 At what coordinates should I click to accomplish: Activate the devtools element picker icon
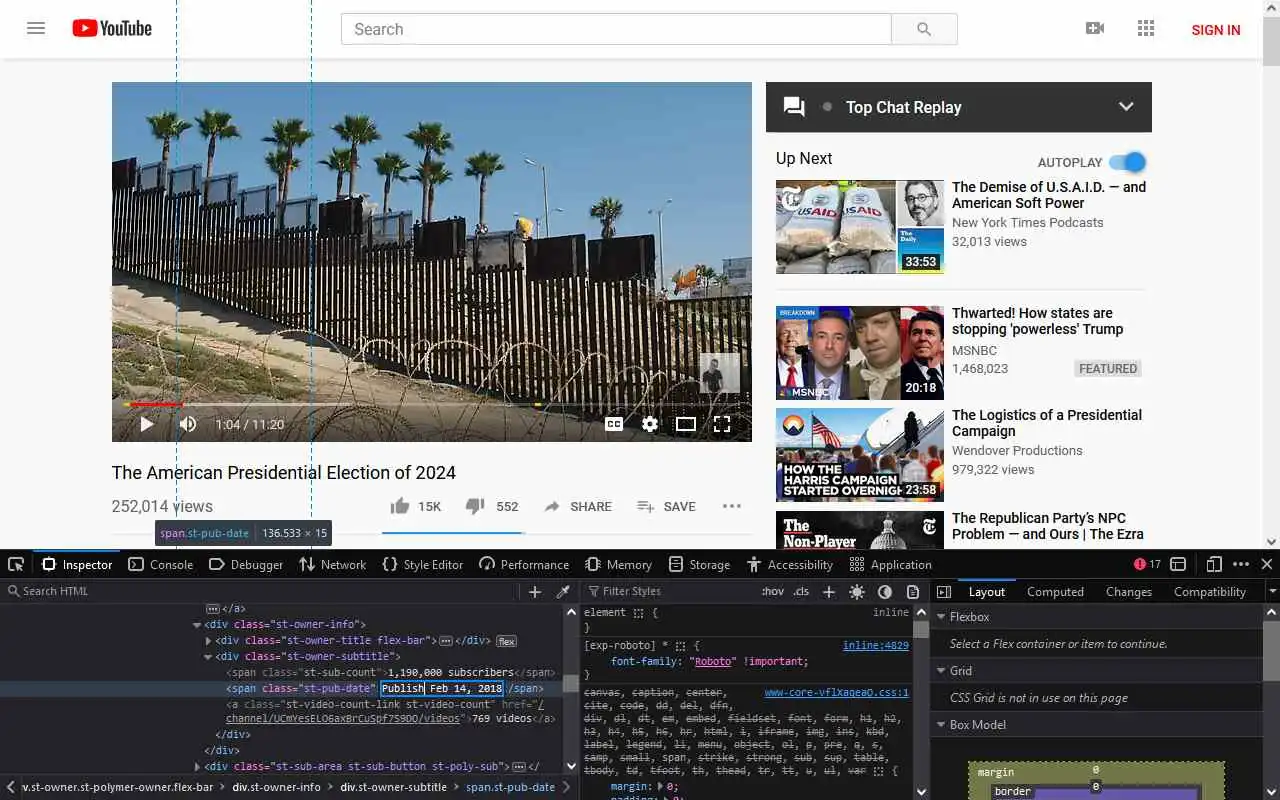[15, 564]
